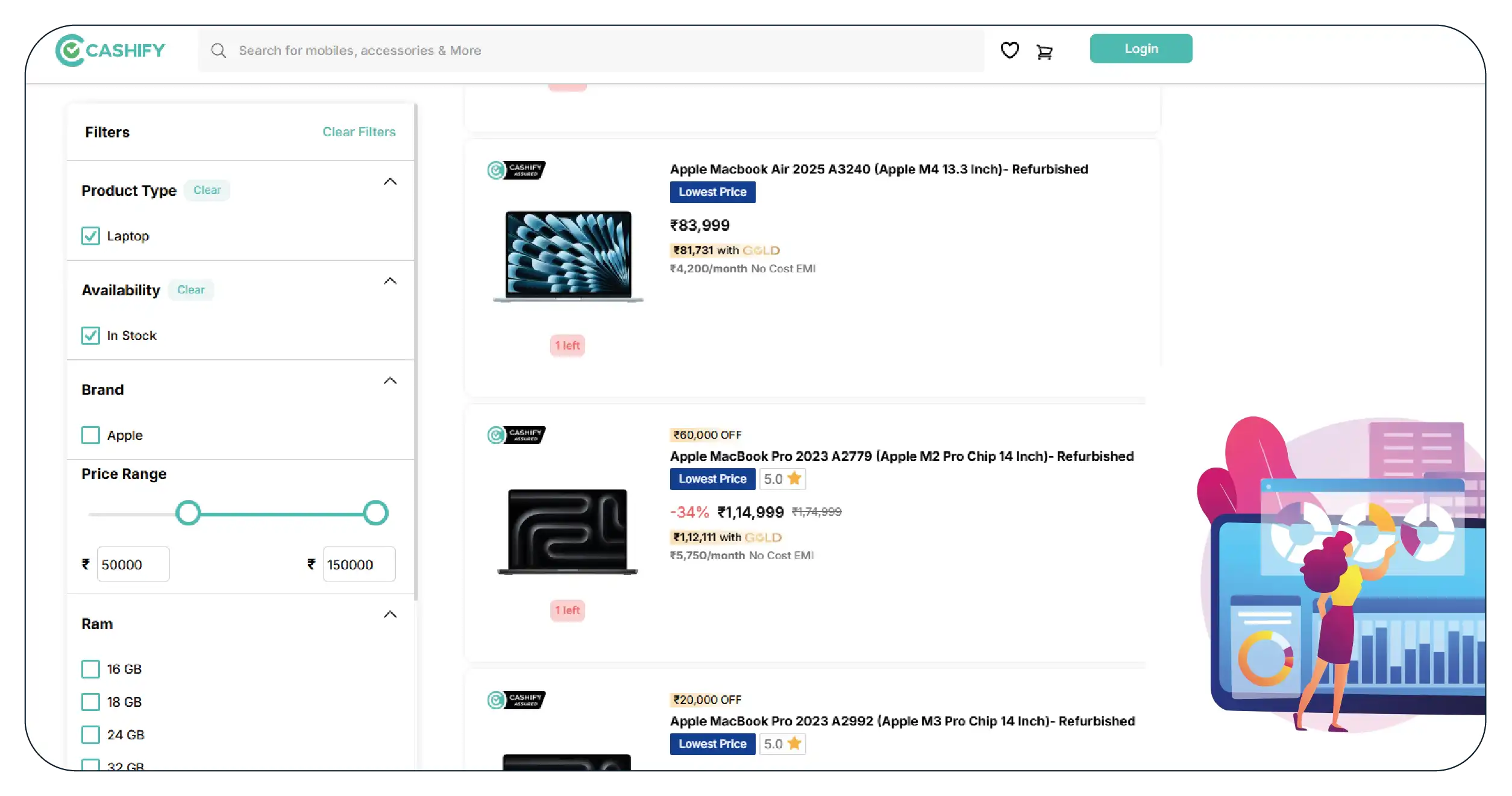
Task: Click Cashify Assured badge on M2 Pro MacBook
Action: (516, 435)
